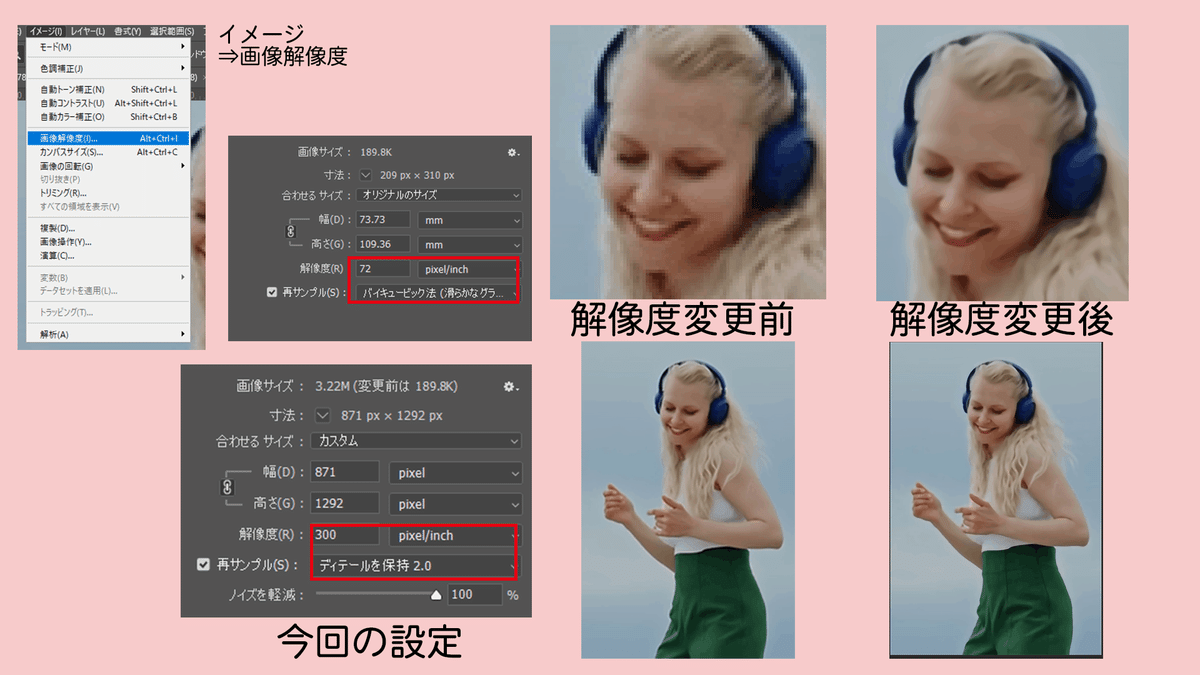Click the 幅(D) field showing 871
Screen dimensions: 1200x675
tap(345, 472)
